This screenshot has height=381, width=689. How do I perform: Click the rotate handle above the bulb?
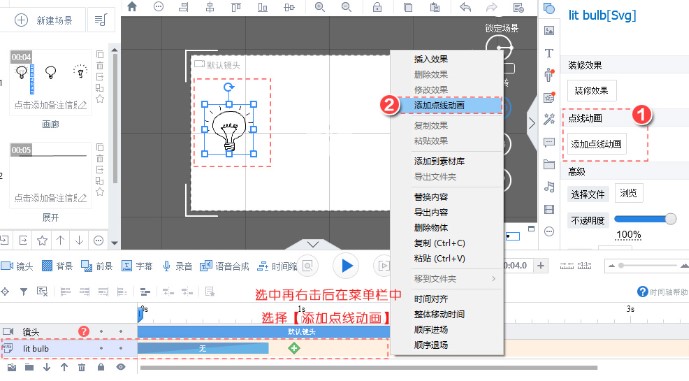228,87
